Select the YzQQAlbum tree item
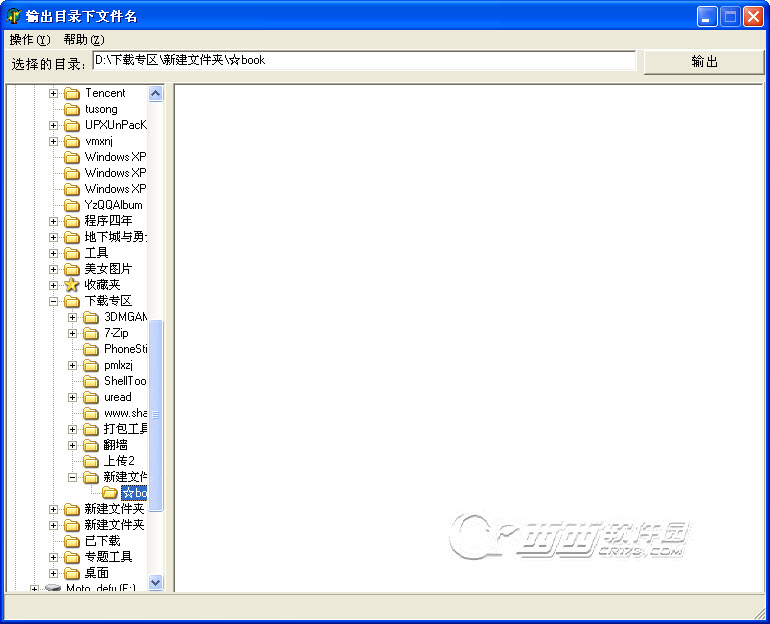The height and width of the screenshot is (624, 770). [113, 205]
